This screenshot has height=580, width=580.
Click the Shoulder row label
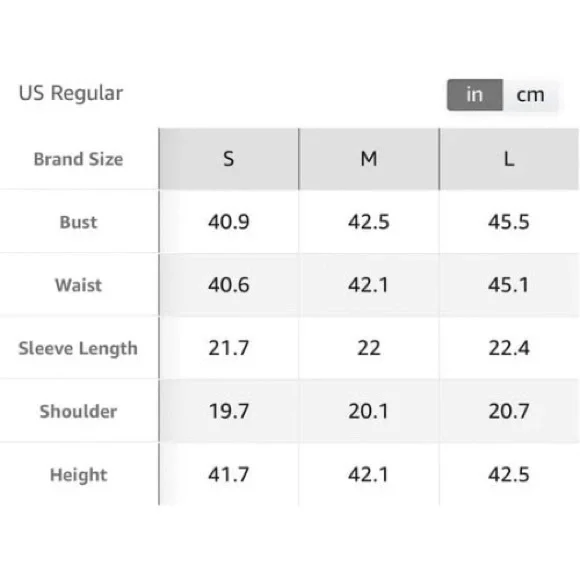[78, 411]
